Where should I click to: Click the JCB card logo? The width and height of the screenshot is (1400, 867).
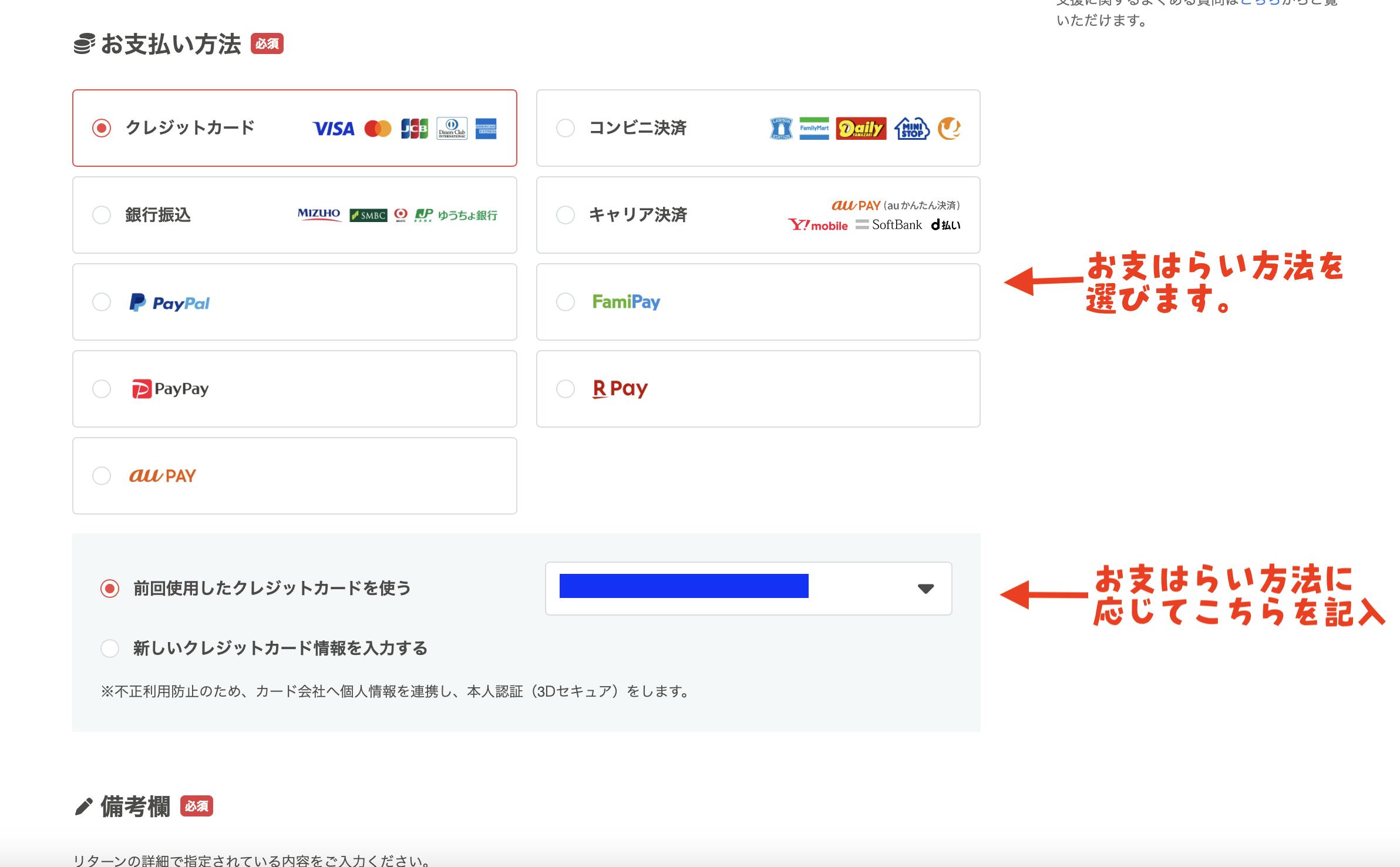tap(415, 129)
